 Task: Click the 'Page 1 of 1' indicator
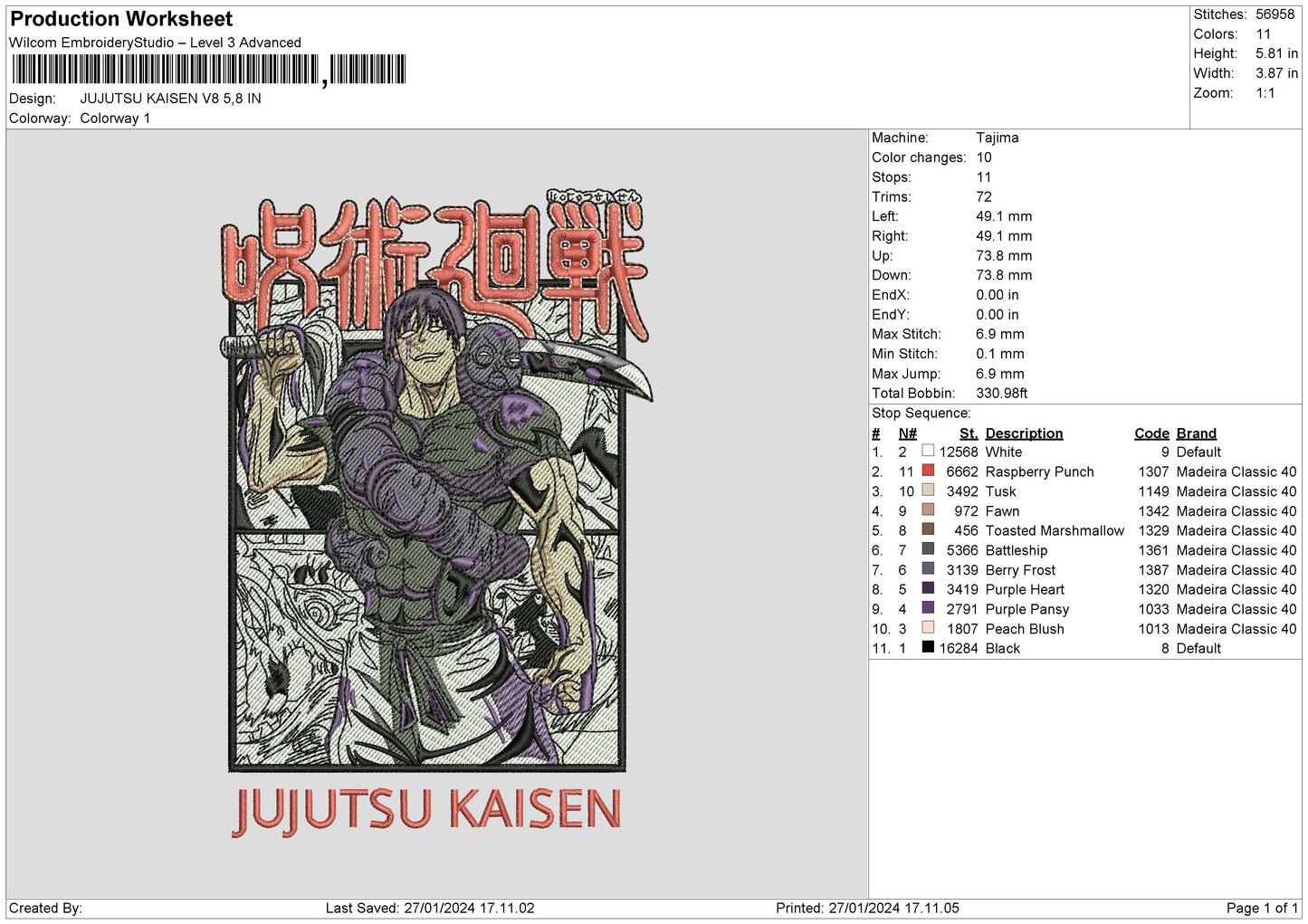tap(1262, 909)
